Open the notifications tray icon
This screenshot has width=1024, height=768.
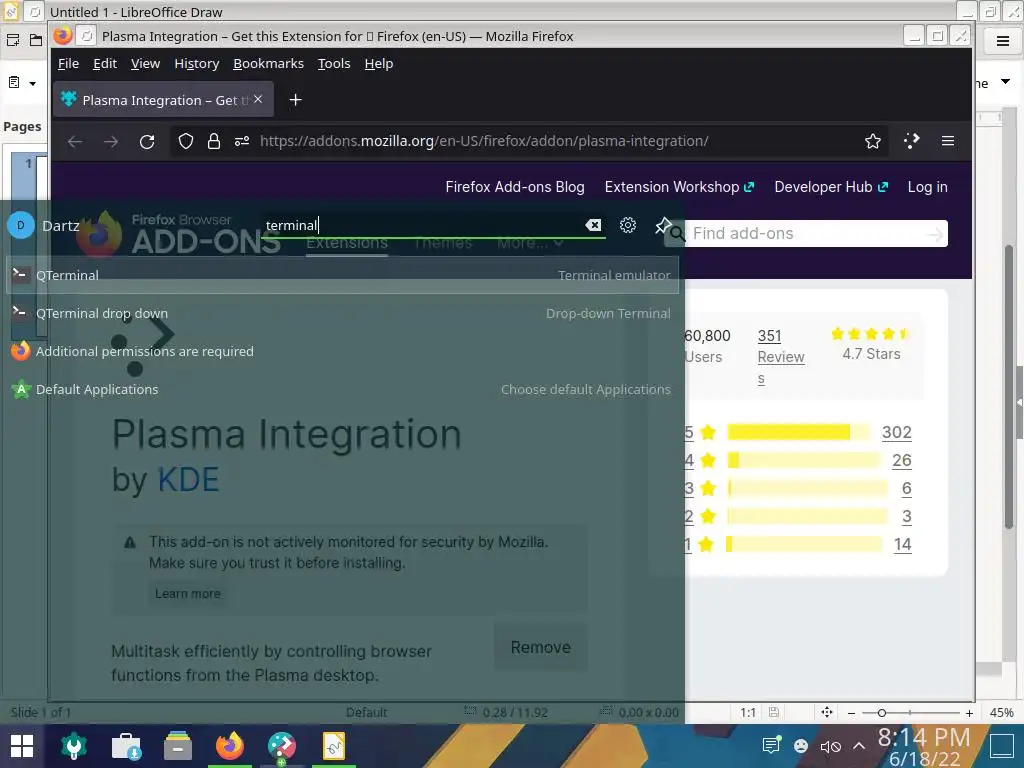771,745
